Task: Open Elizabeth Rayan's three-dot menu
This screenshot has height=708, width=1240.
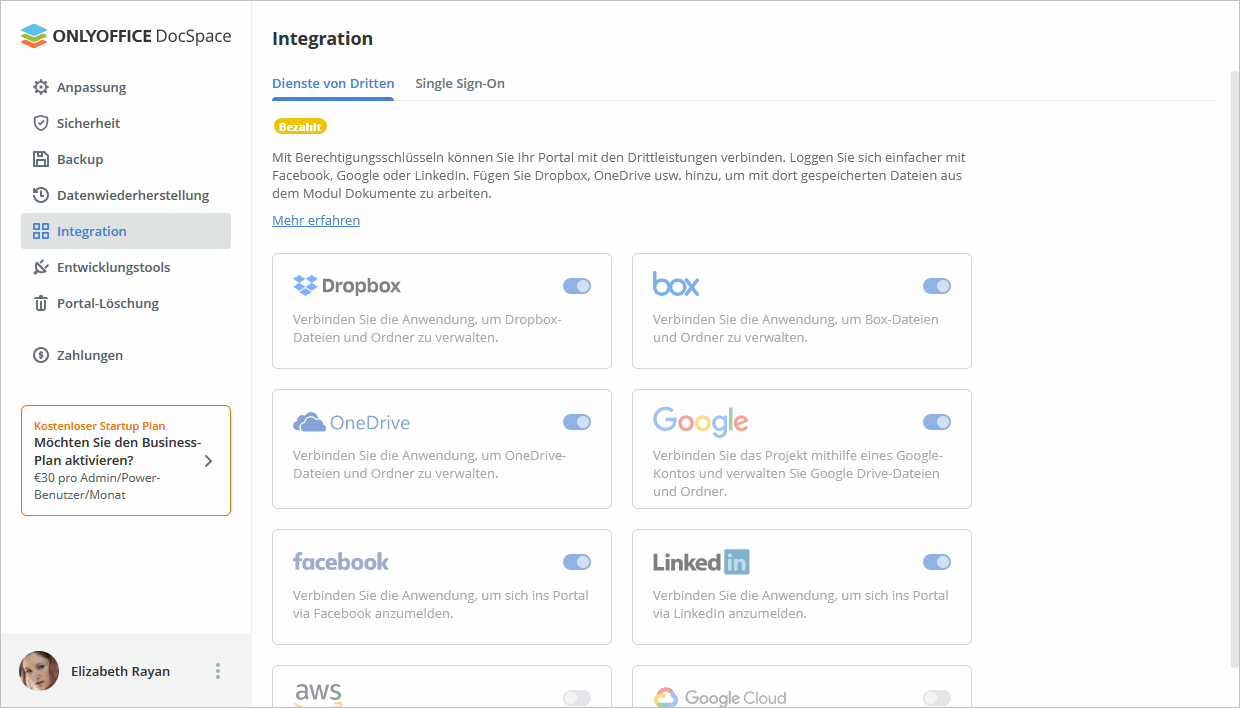Action: point(218,671)
